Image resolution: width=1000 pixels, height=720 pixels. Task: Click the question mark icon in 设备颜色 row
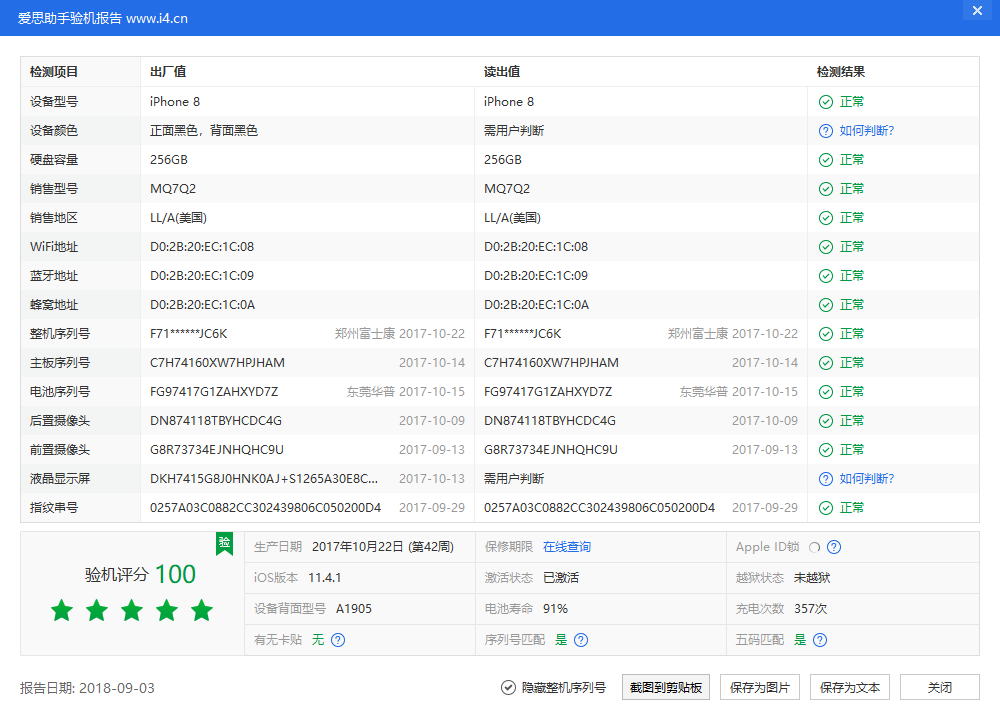[825, 131]
